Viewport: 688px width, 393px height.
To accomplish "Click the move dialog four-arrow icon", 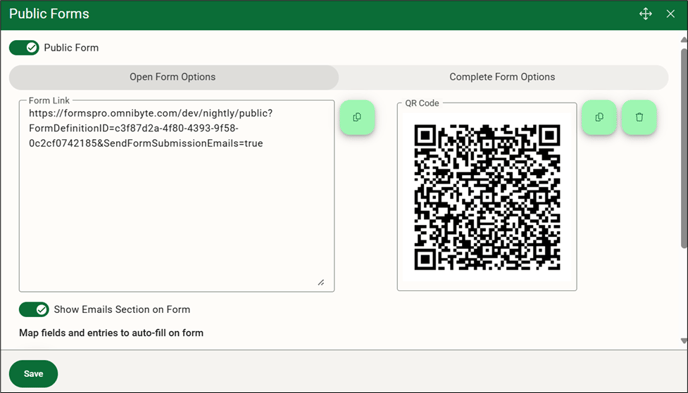I will pyautogui.click(x=645, y=14).
